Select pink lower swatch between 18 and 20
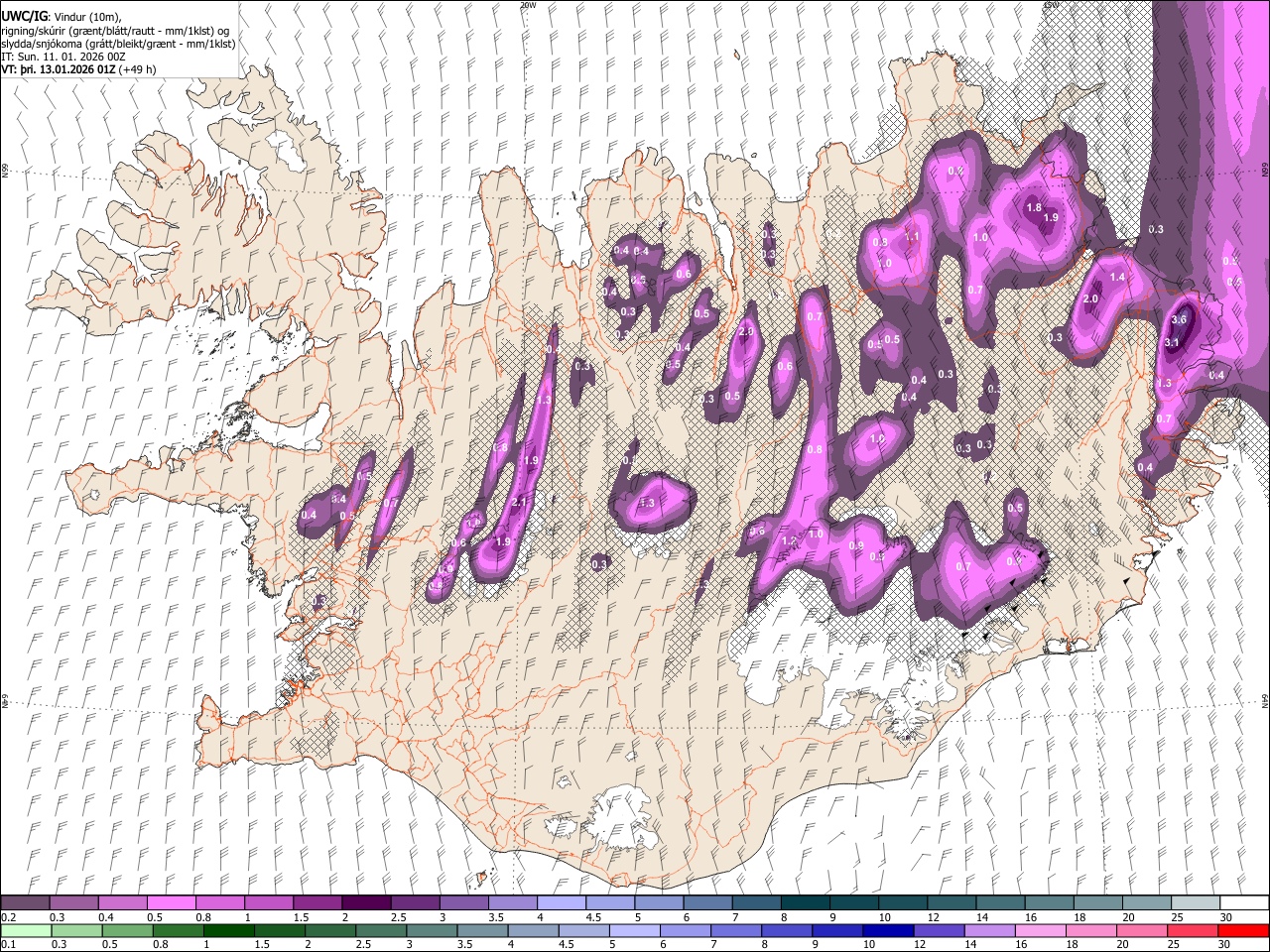The height and width of the screenshot is (952, 1270). coord(1093,930)
